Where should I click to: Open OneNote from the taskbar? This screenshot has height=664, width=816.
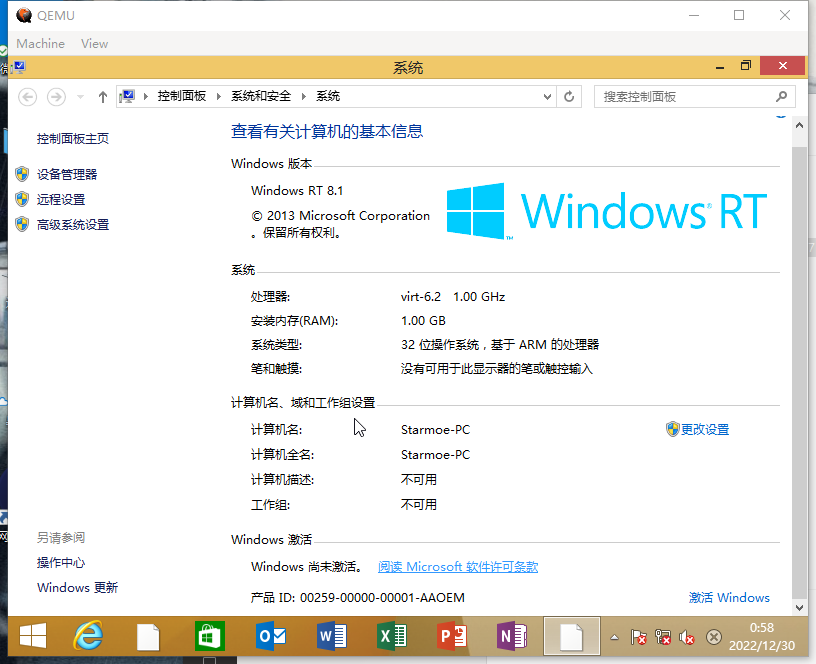[x=513, y=636]
